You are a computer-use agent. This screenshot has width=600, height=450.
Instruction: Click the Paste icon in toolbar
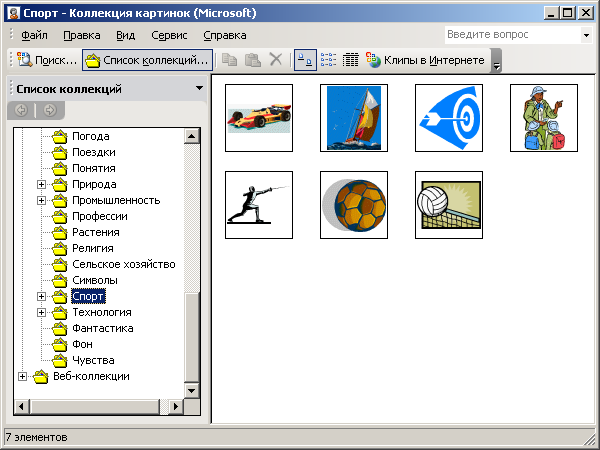[x=253, y=60]
